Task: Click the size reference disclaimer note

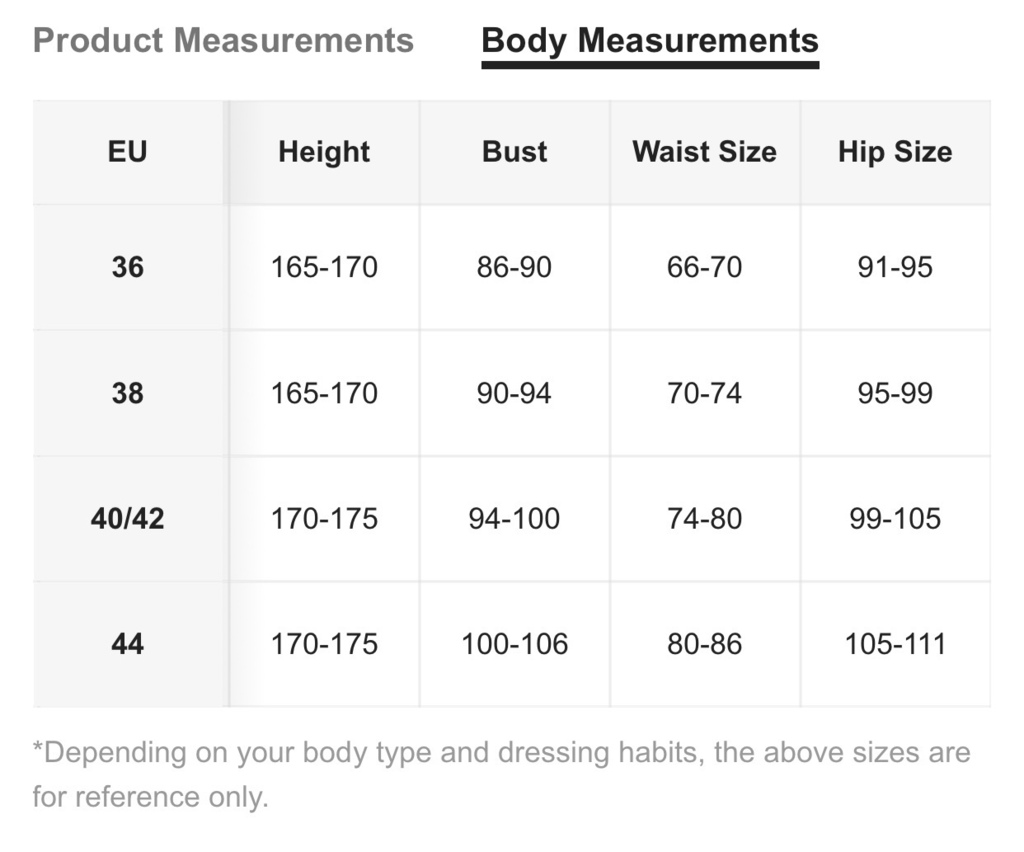Action: [502, 774]
